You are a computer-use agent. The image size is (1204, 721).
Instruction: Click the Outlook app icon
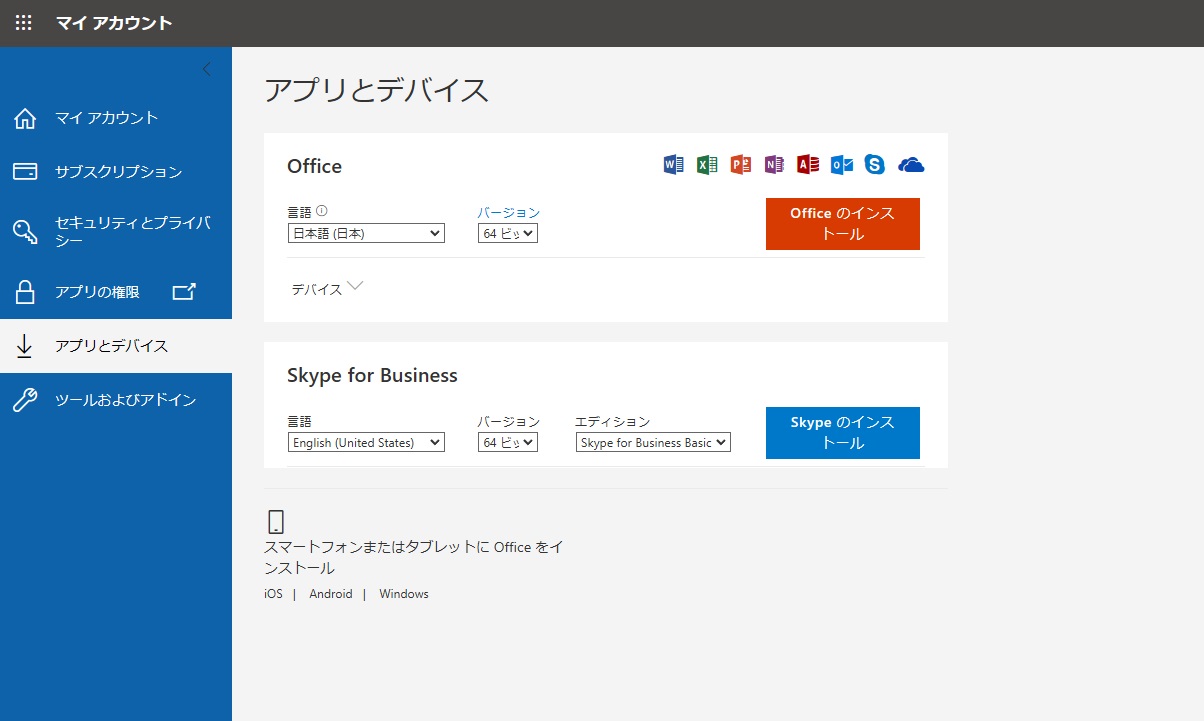[x=842, y=165]
